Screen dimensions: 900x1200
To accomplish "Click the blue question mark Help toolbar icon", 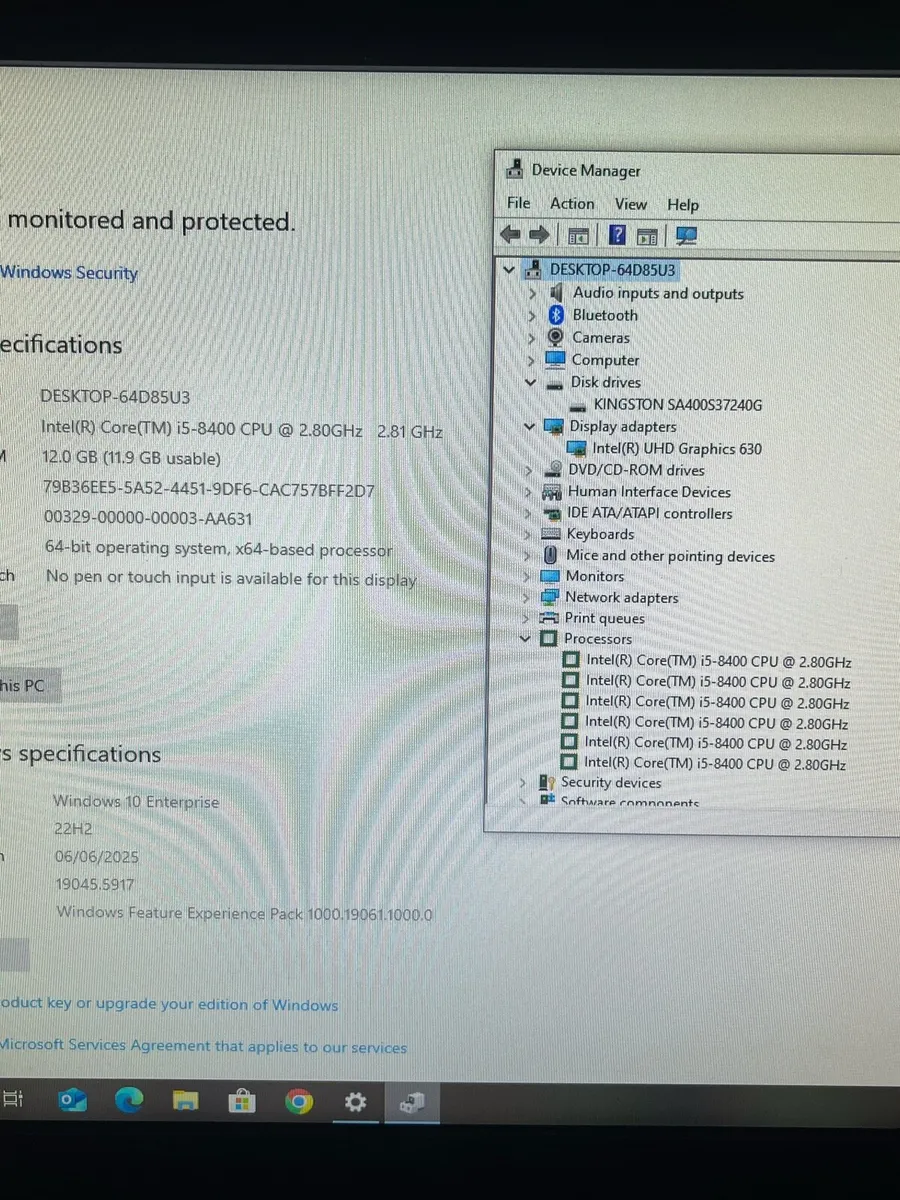I will (617, 236).
